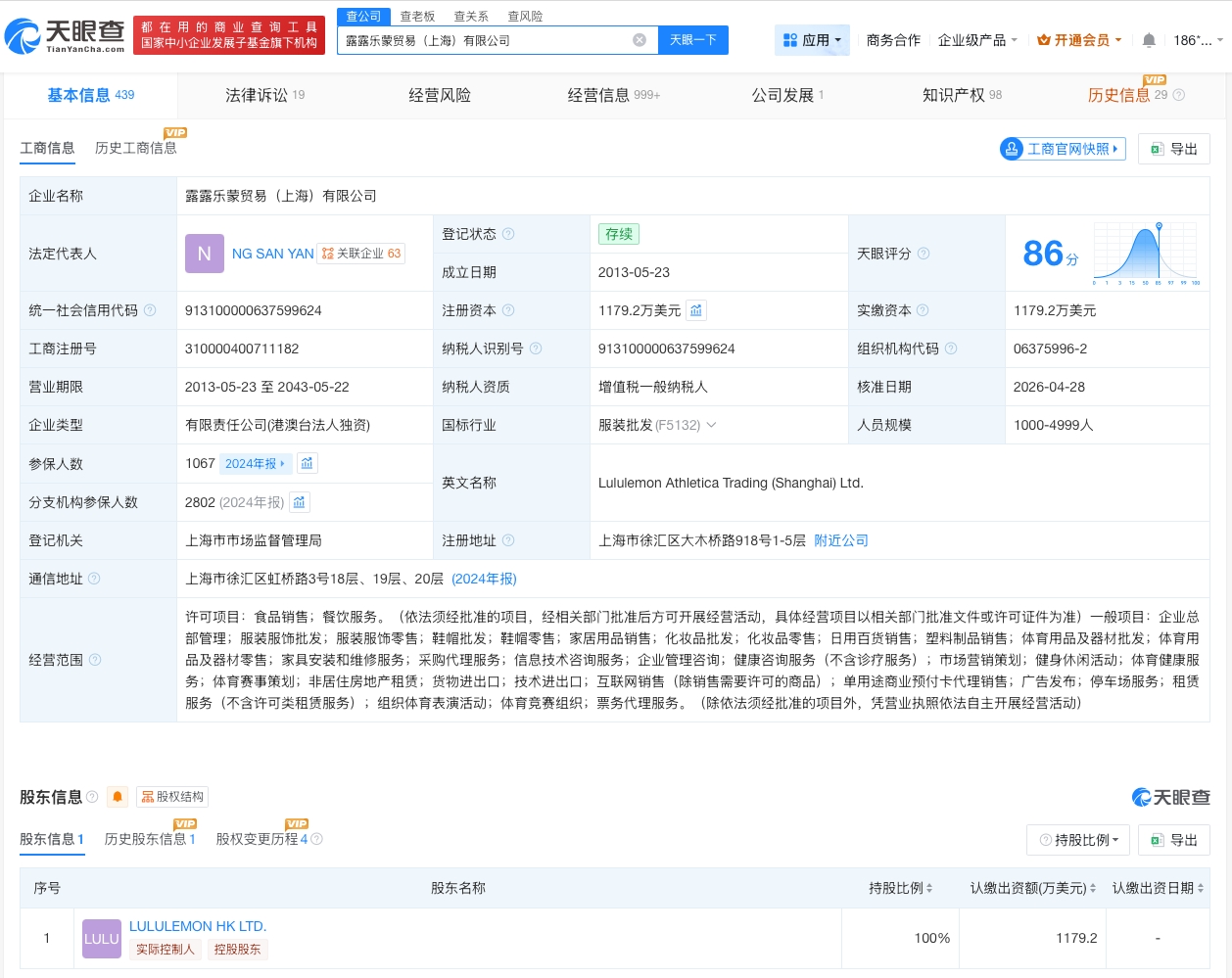
Task: Open 关联企业 63 link
Action: tap(361, 254)
